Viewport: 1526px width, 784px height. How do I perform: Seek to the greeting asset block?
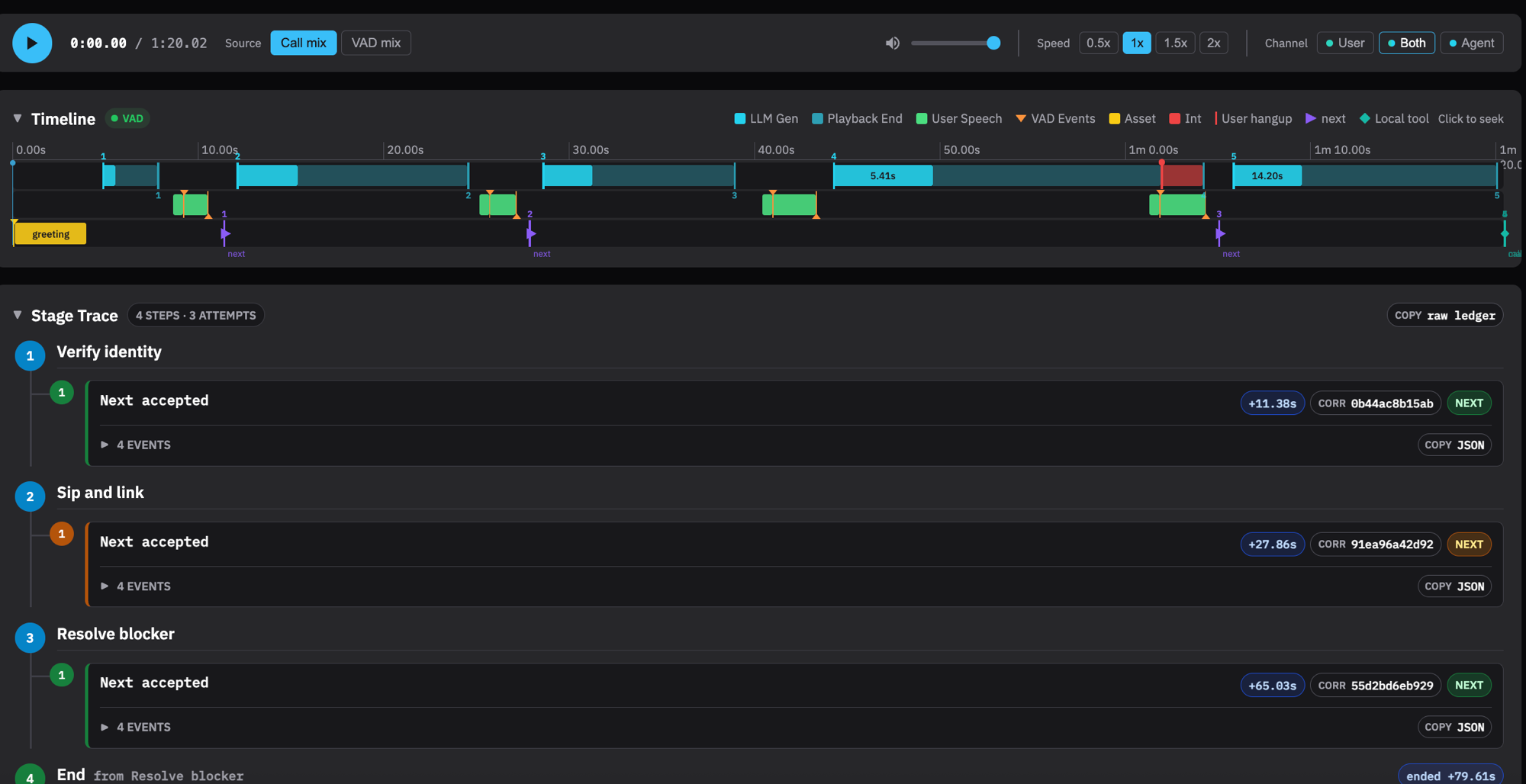pos(50,233)
